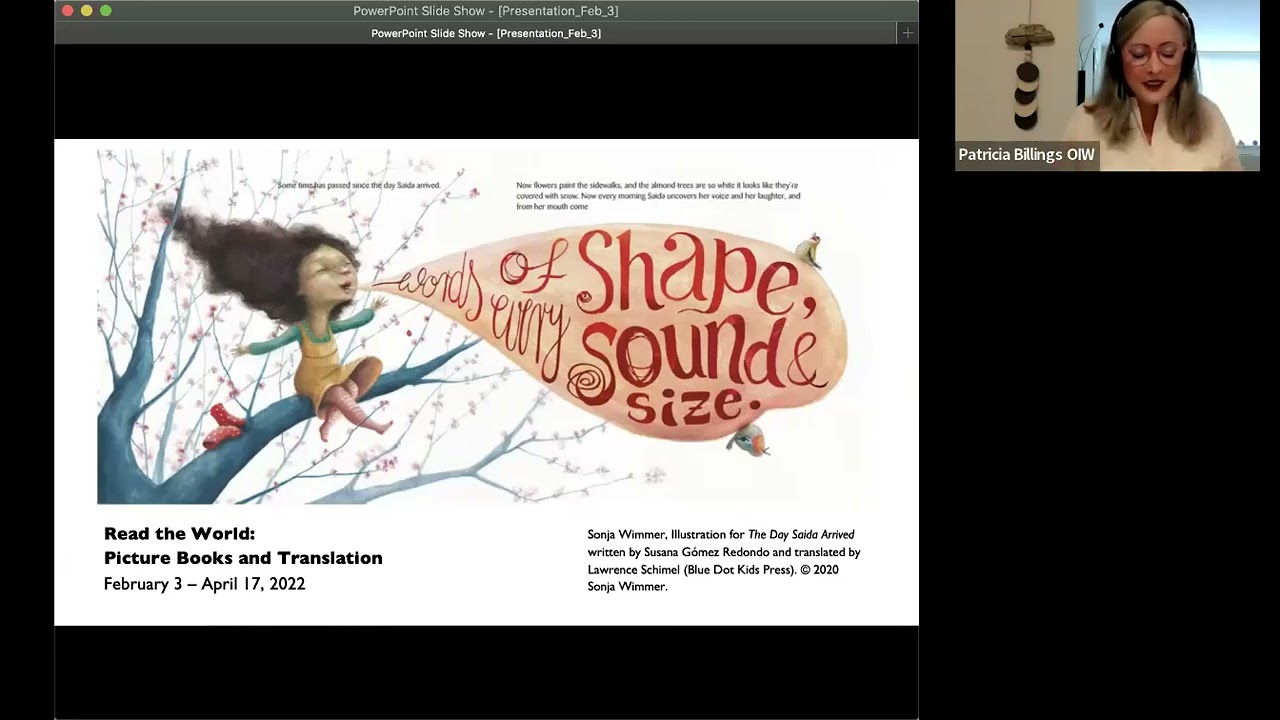Click the Saida illustration on the slide
The height and width of the screenshot is (720, 1280).
484,327
